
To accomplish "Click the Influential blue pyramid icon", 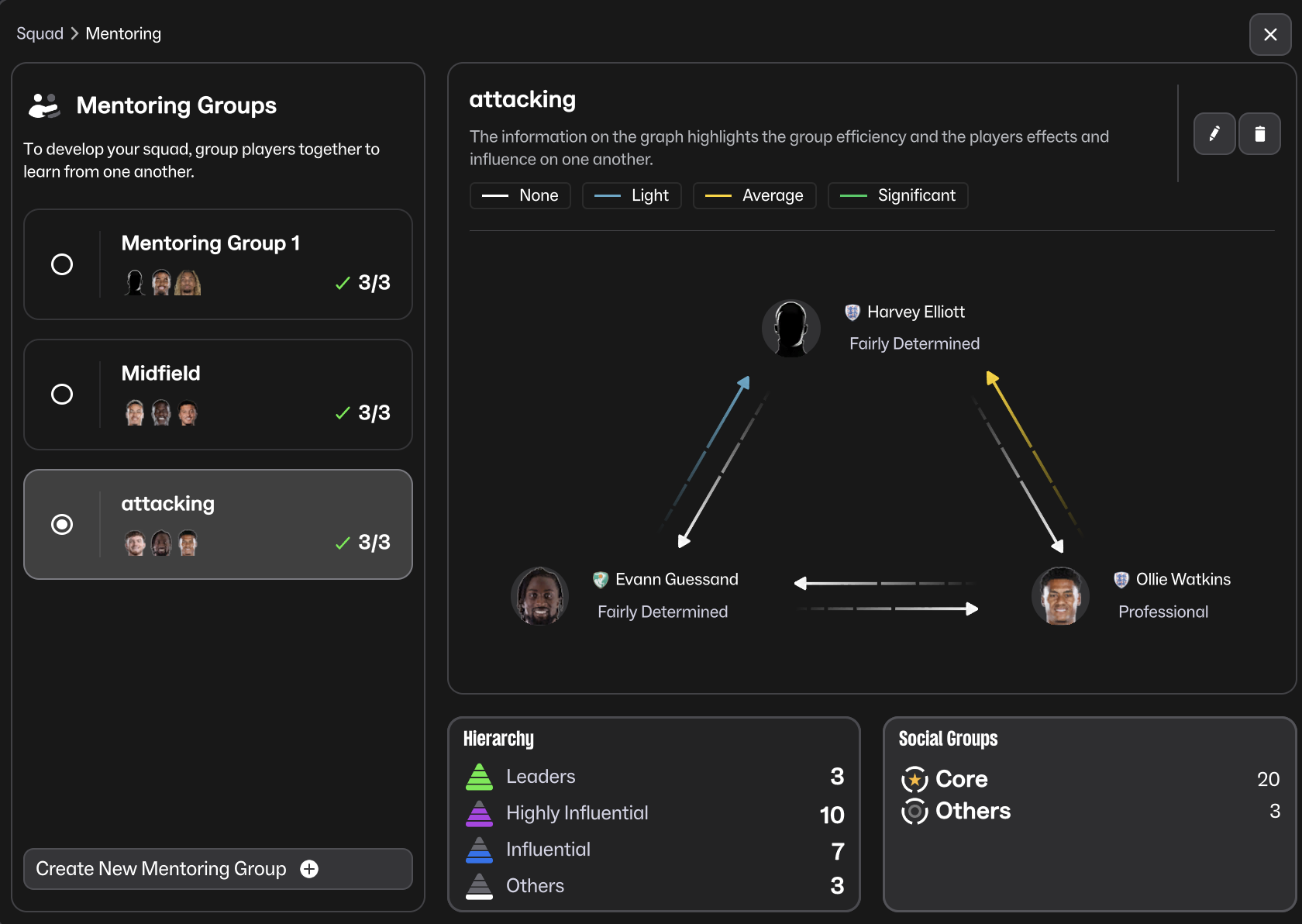I will click(x=479, y=850).
